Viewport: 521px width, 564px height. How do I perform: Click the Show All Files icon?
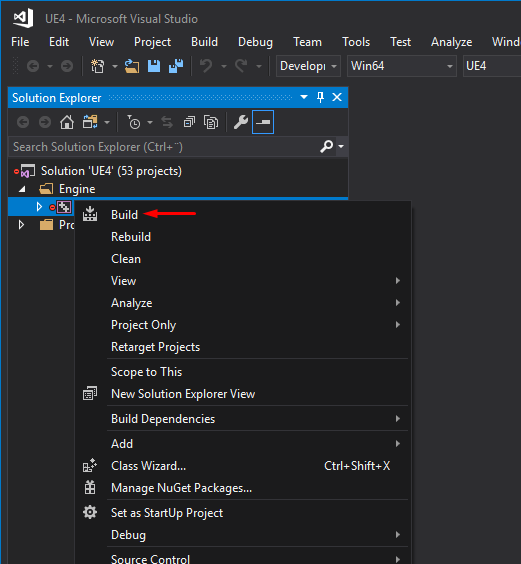point(211,122)
